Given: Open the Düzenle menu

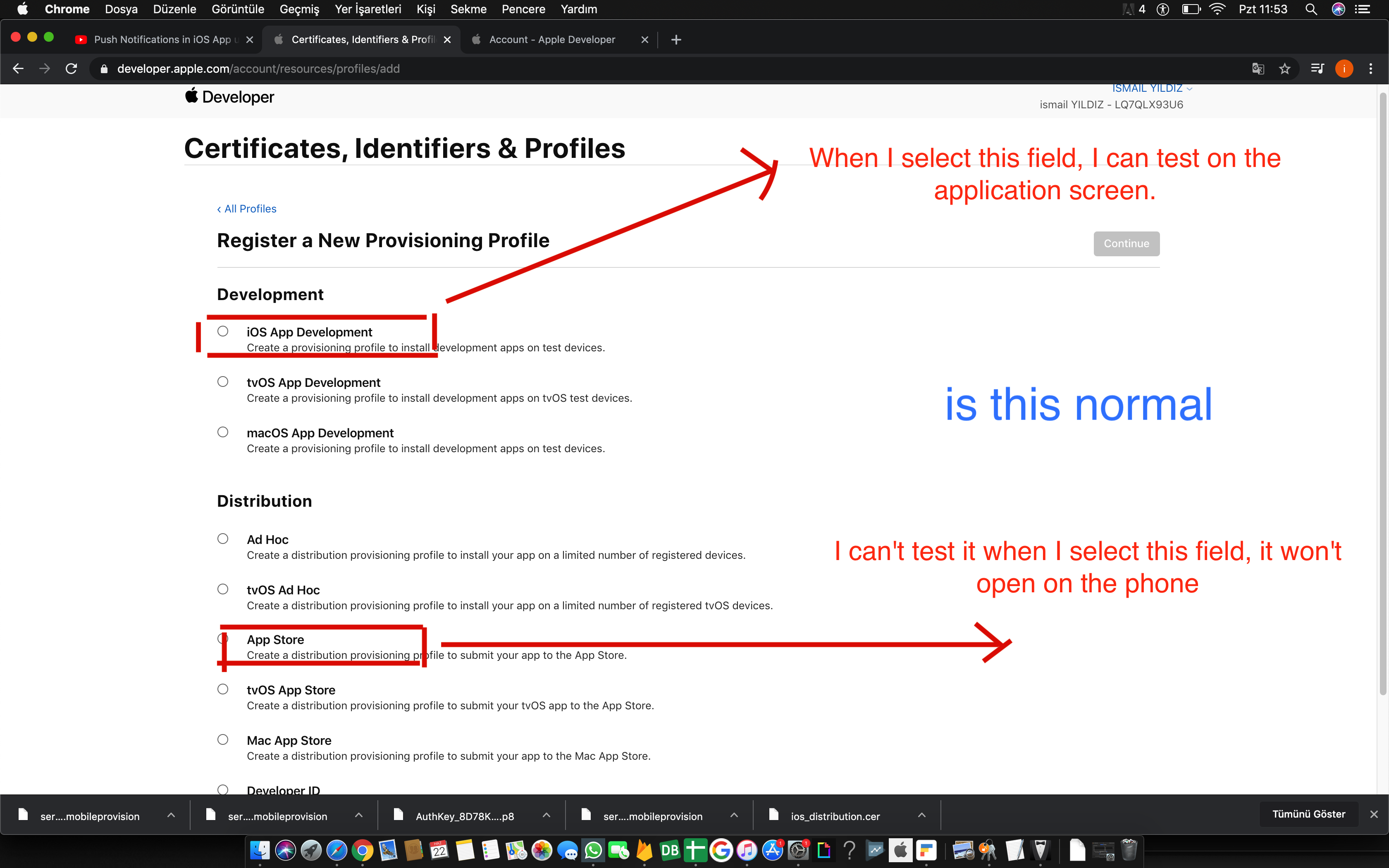Looking at the screenshot, I should 174,9.
